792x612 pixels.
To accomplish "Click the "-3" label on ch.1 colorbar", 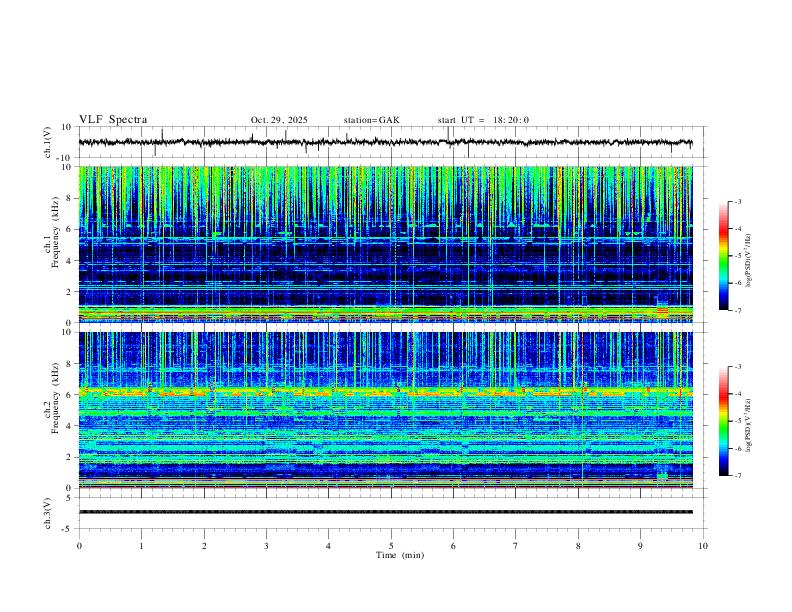I will click(x=738, y=202).
